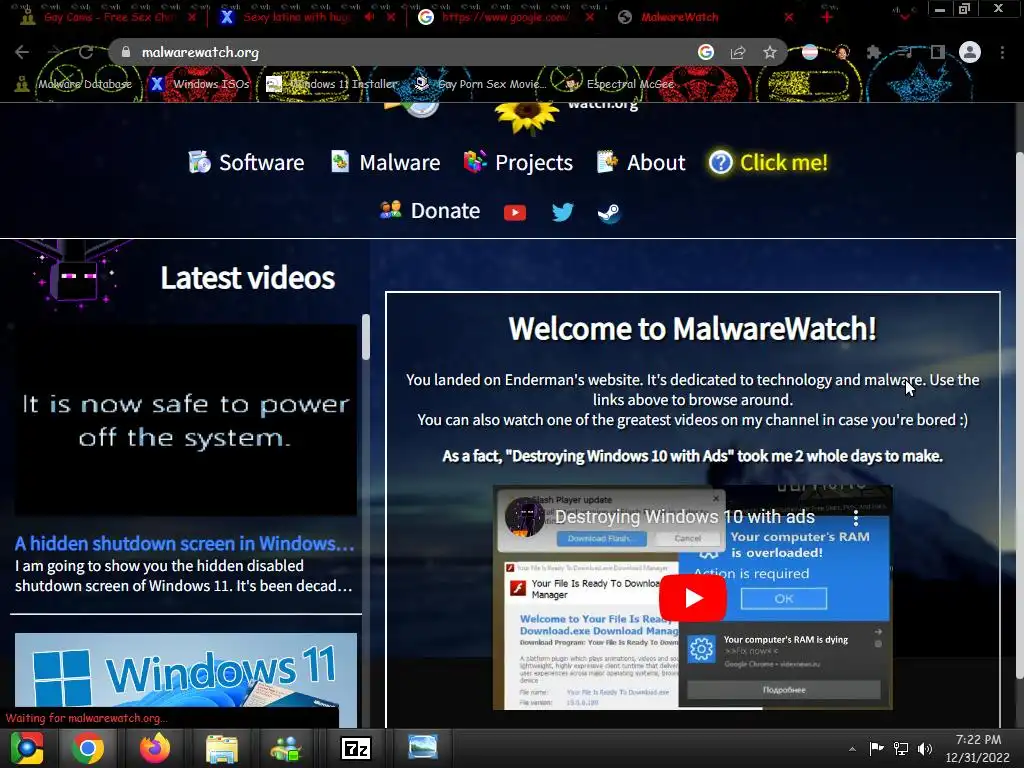Click the Software disc icon
The height and width of the screenshot is (768, 1024).
[199, 161]
